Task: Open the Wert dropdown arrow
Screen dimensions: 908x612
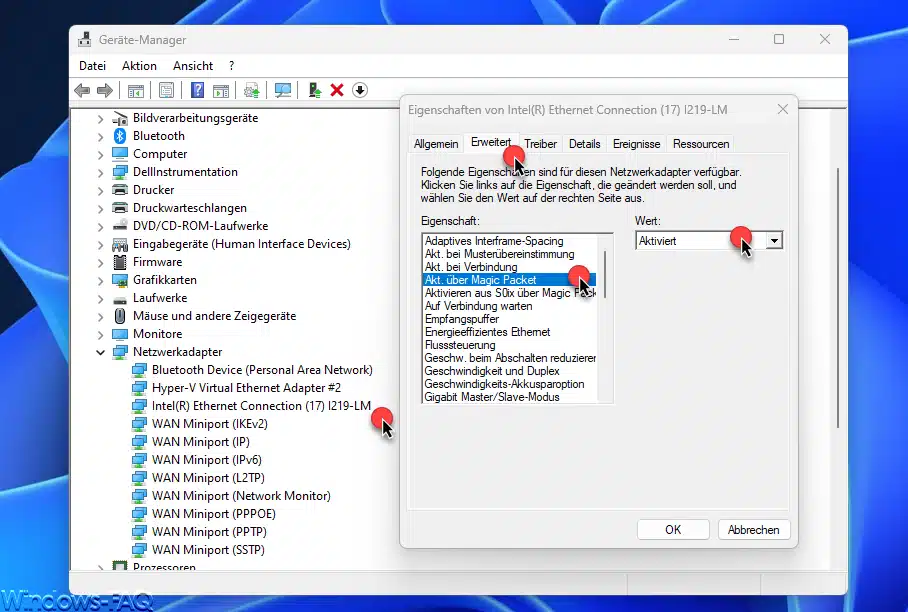Action: [774, 241]
